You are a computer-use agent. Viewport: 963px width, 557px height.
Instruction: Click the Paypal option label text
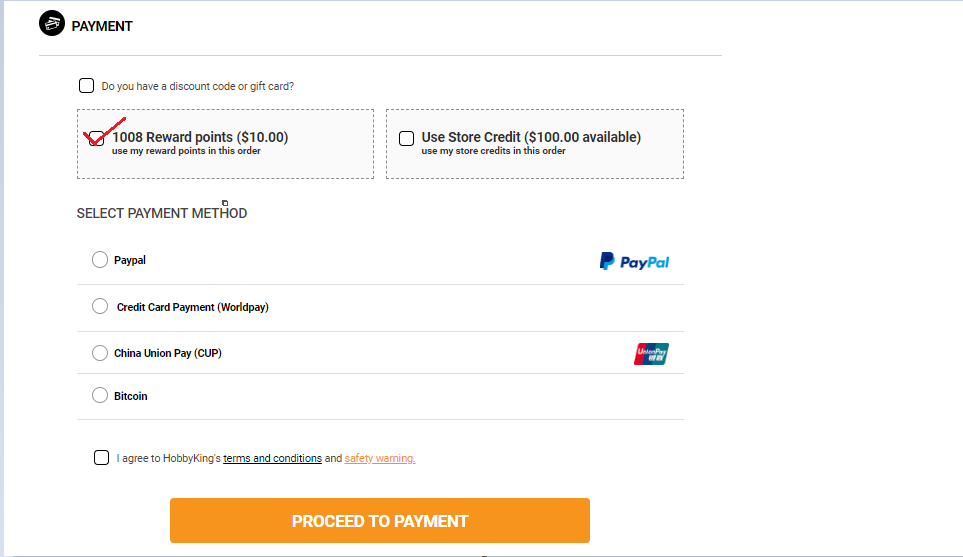[130, 260]
